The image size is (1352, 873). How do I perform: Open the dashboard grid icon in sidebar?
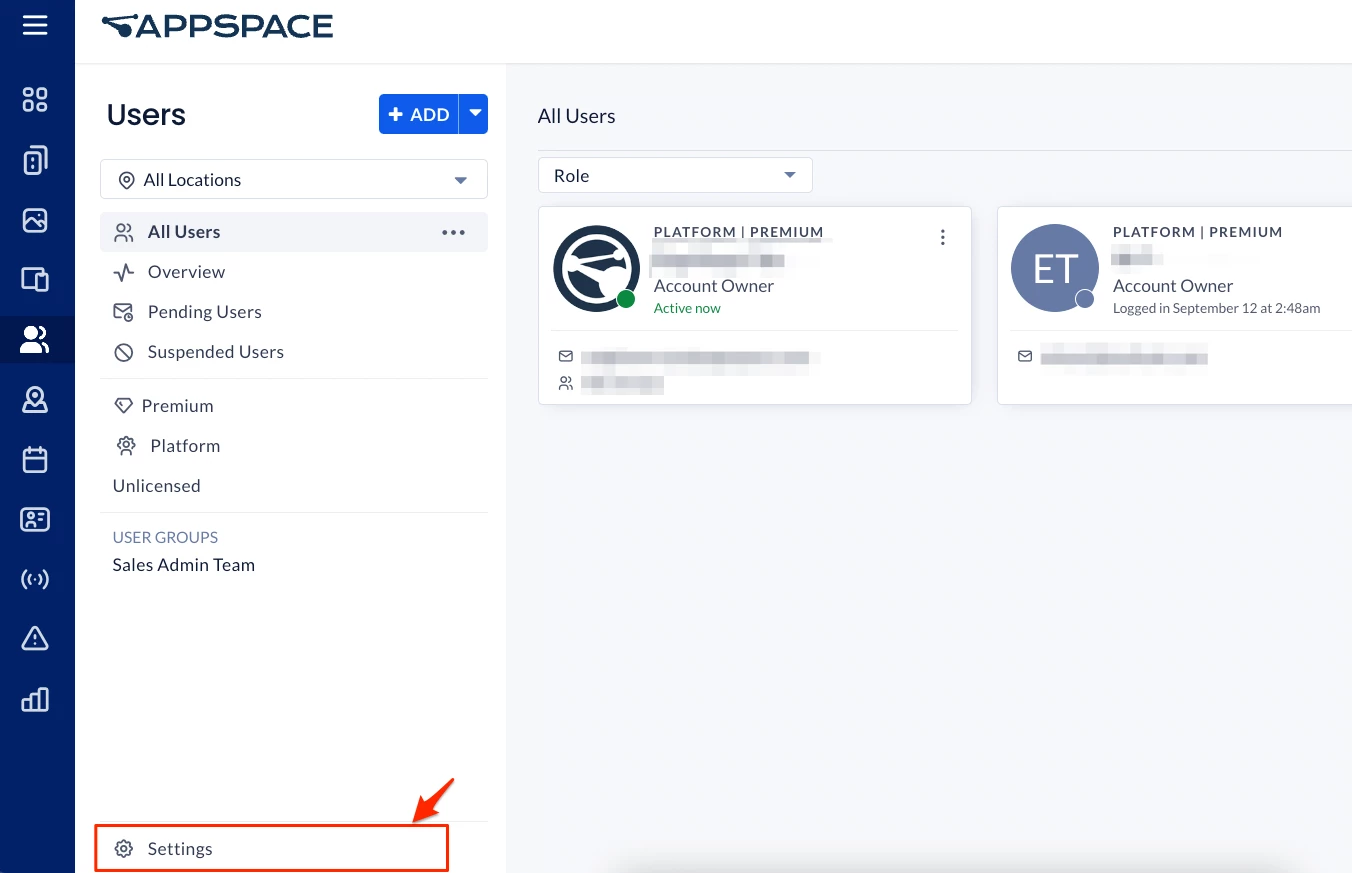click(35, 99)
